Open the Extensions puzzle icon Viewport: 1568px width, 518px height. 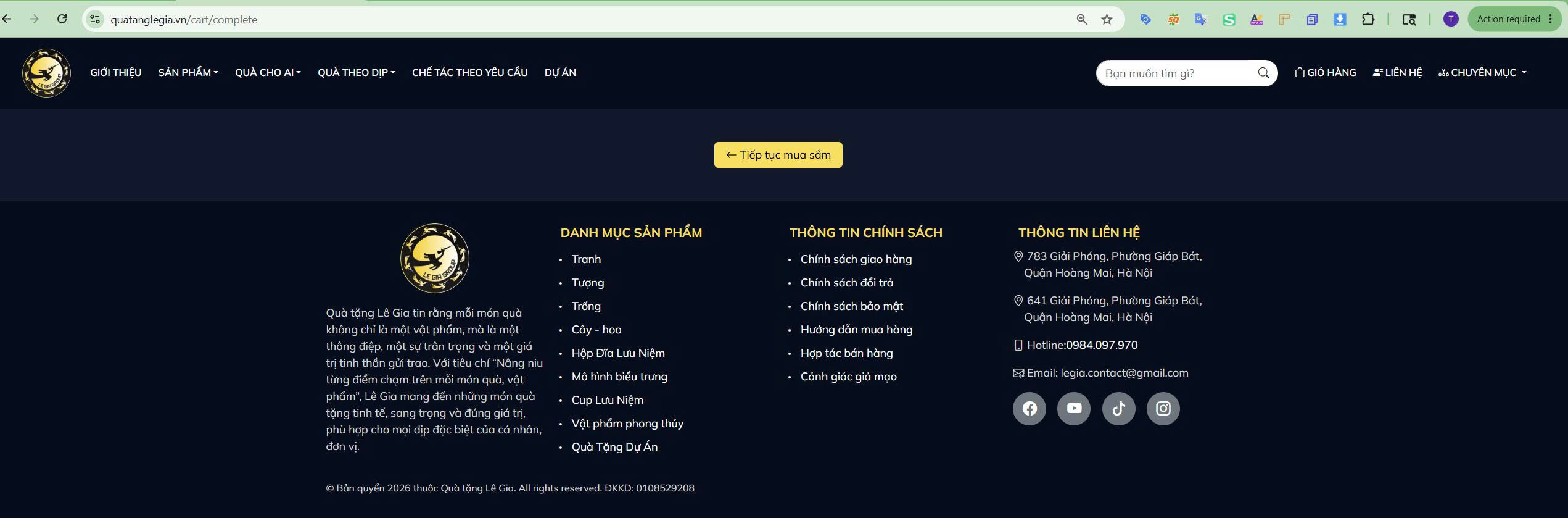click(x=1368, y=19)
